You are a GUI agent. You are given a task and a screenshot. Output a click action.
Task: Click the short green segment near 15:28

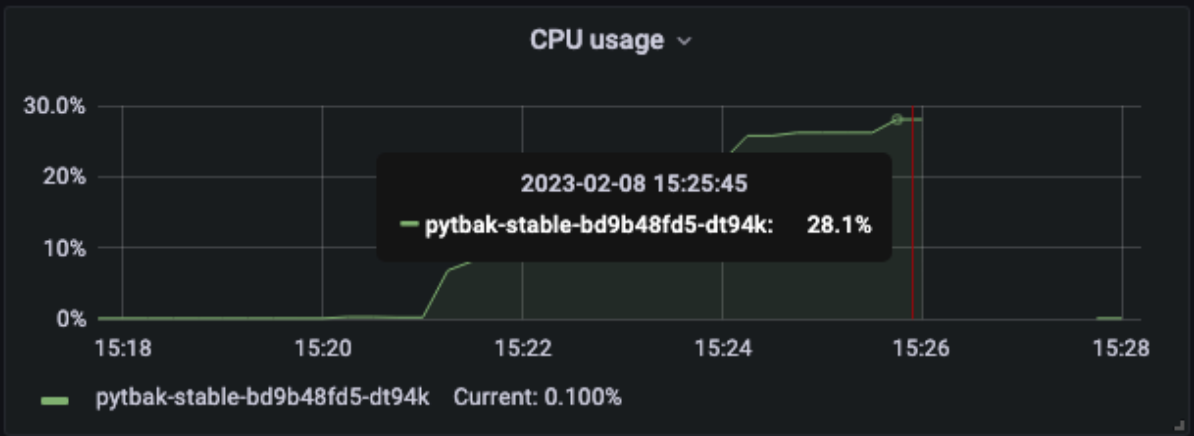pyautogui.click(x=1109, y=318)
